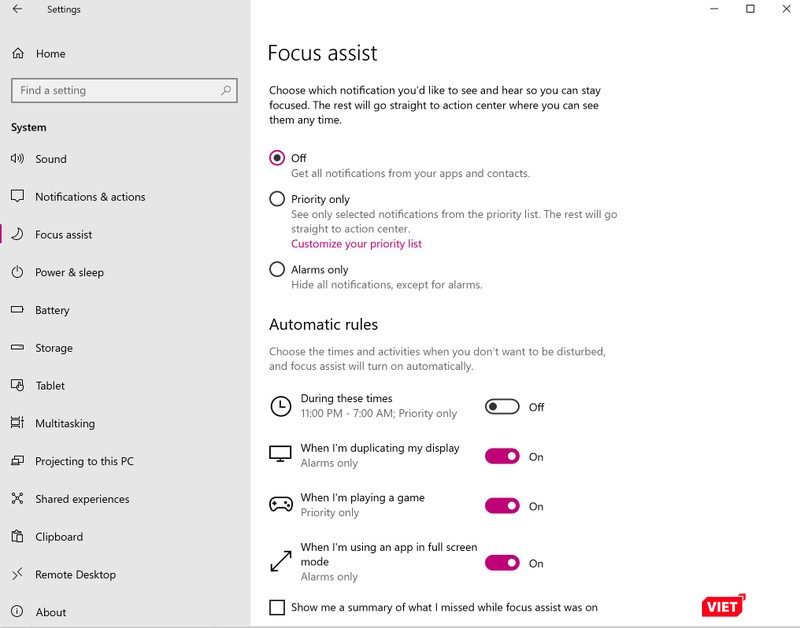Click the back arrow in Settings header

tap(17, 10)
